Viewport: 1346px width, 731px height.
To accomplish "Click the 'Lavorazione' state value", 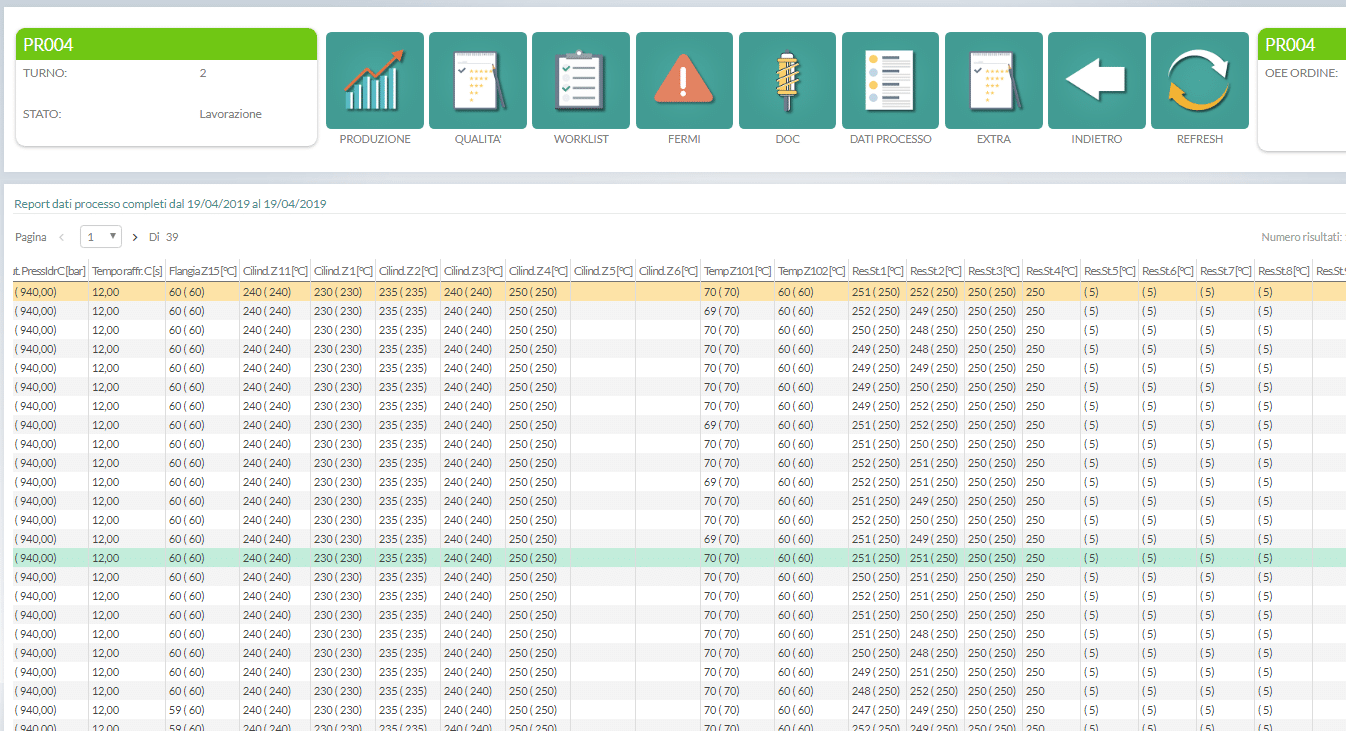I will click(230, 114).
